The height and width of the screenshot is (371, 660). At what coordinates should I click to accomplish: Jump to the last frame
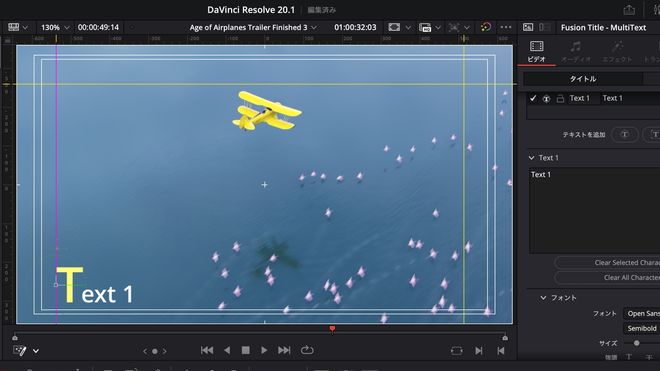[284, 350]
